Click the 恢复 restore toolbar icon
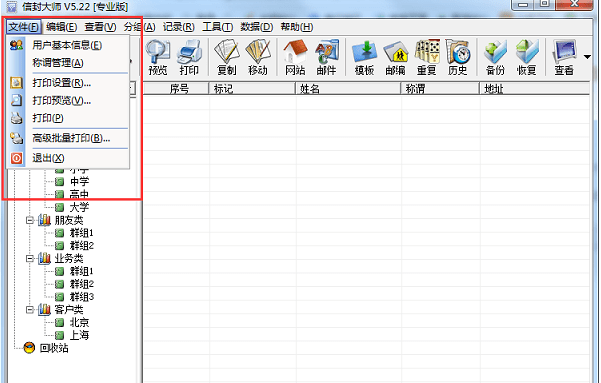Image resolution: width=601 pixels, height=383 pixels. pyautogui.click(x=527, y=58)
